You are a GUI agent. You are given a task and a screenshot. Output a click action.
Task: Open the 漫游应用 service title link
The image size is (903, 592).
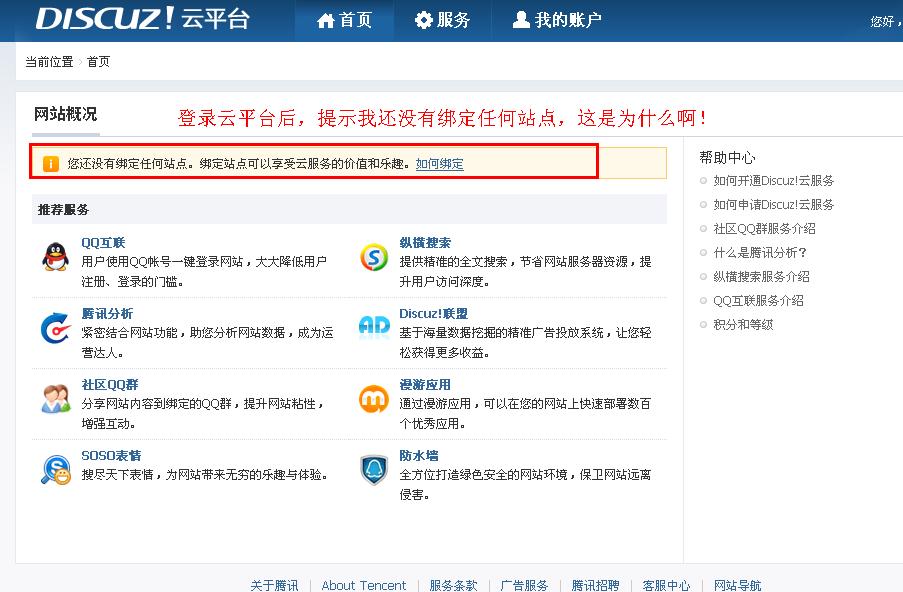coord(425,385)
